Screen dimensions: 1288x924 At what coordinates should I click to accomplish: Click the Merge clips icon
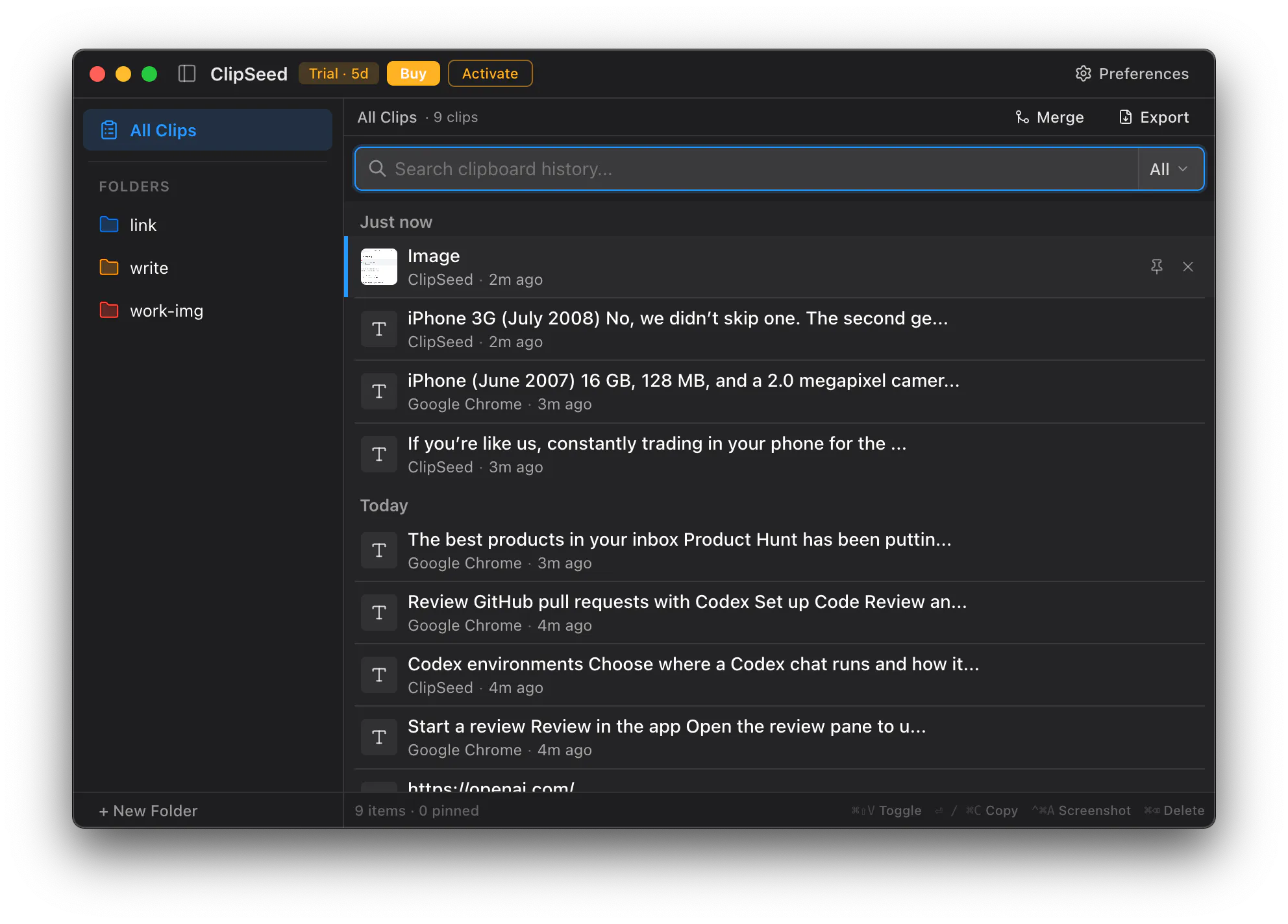1022,117
